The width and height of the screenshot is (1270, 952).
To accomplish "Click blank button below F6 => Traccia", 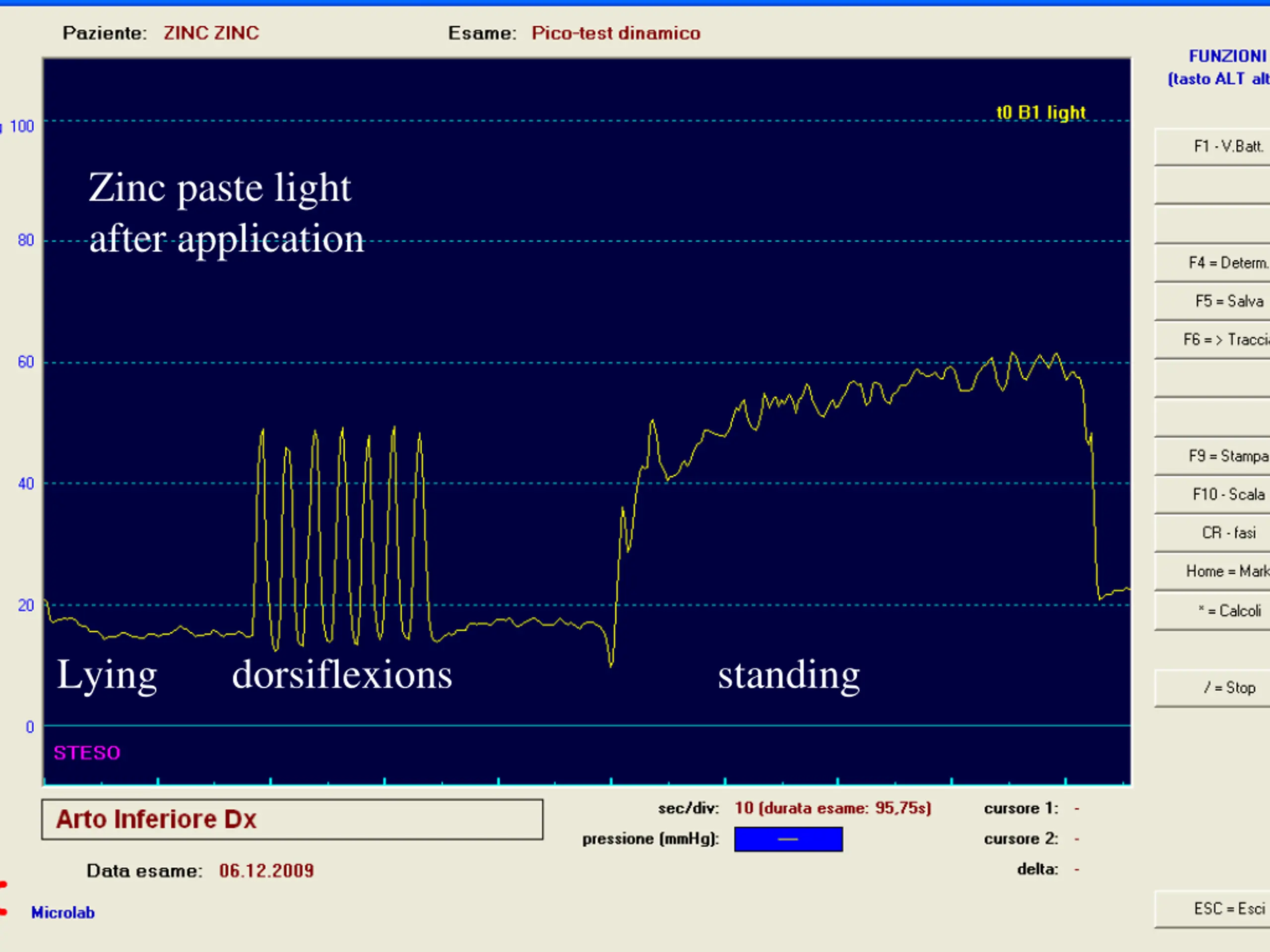I will tap(1212, 378).
